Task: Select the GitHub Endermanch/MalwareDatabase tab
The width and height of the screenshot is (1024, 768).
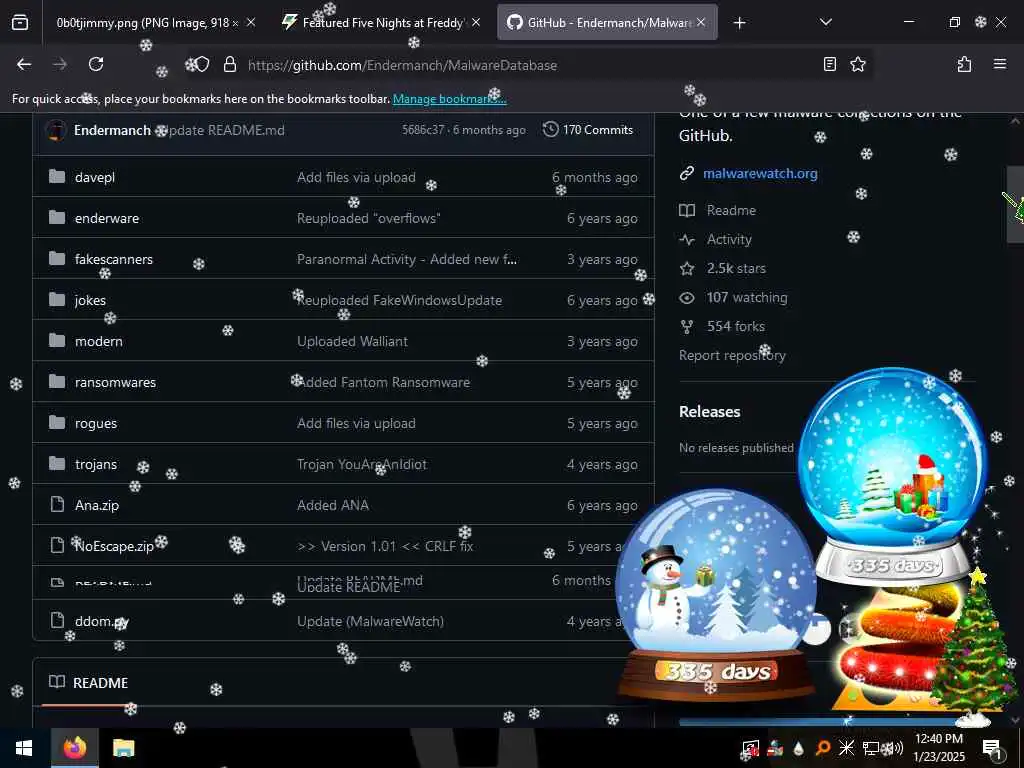Action: click(607, 23)
